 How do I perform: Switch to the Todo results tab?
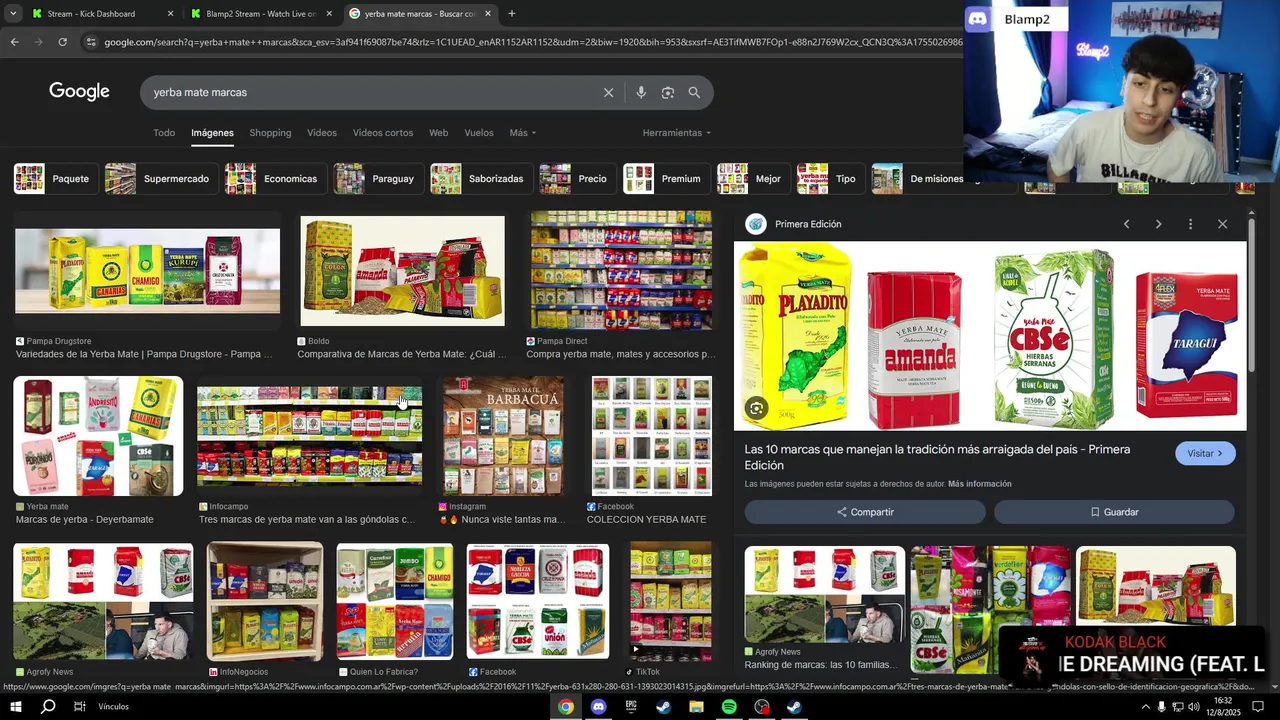click(164, 133)
